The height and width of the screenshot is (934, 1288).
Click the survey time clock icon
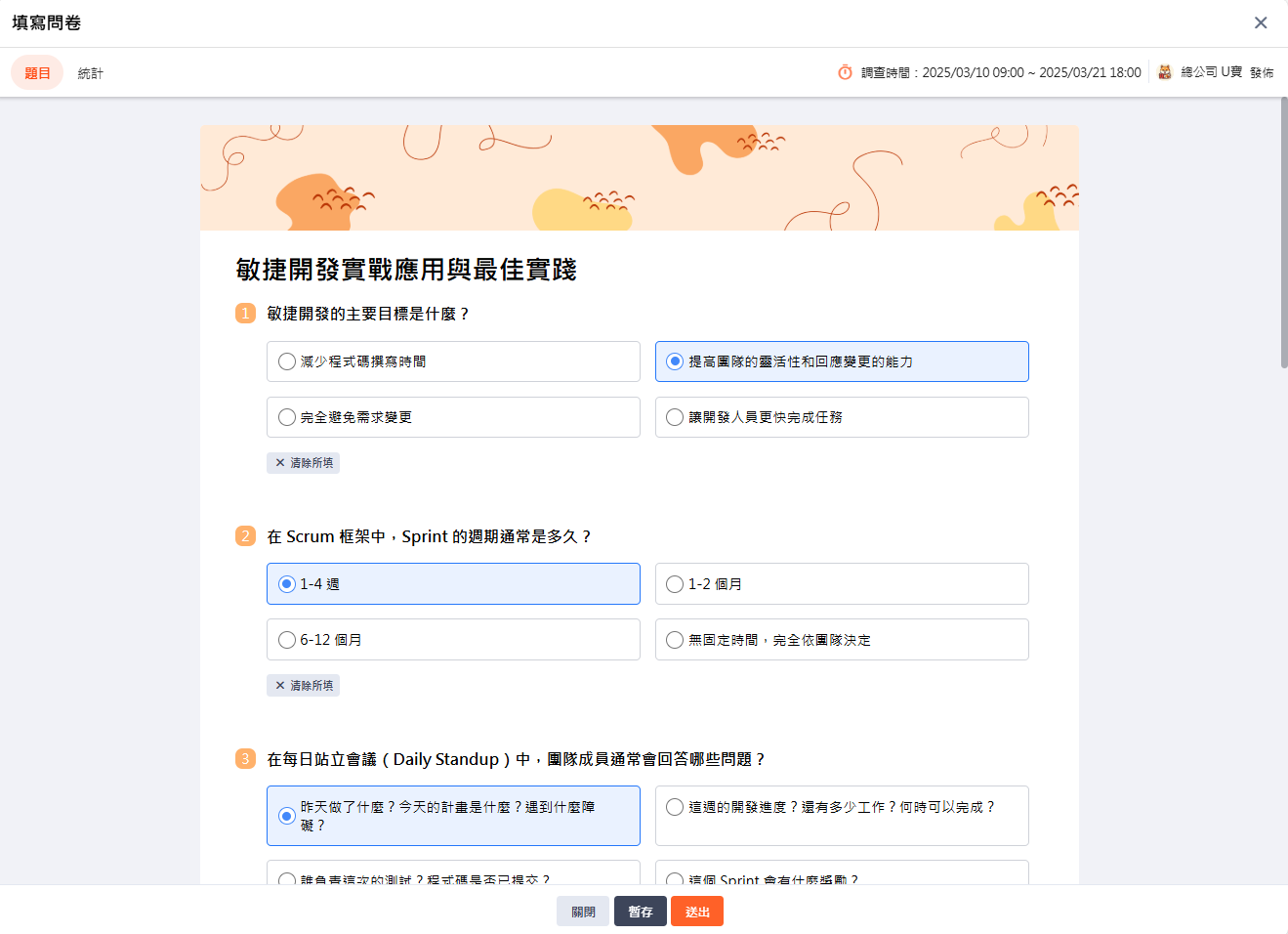(x=846, y=72)
